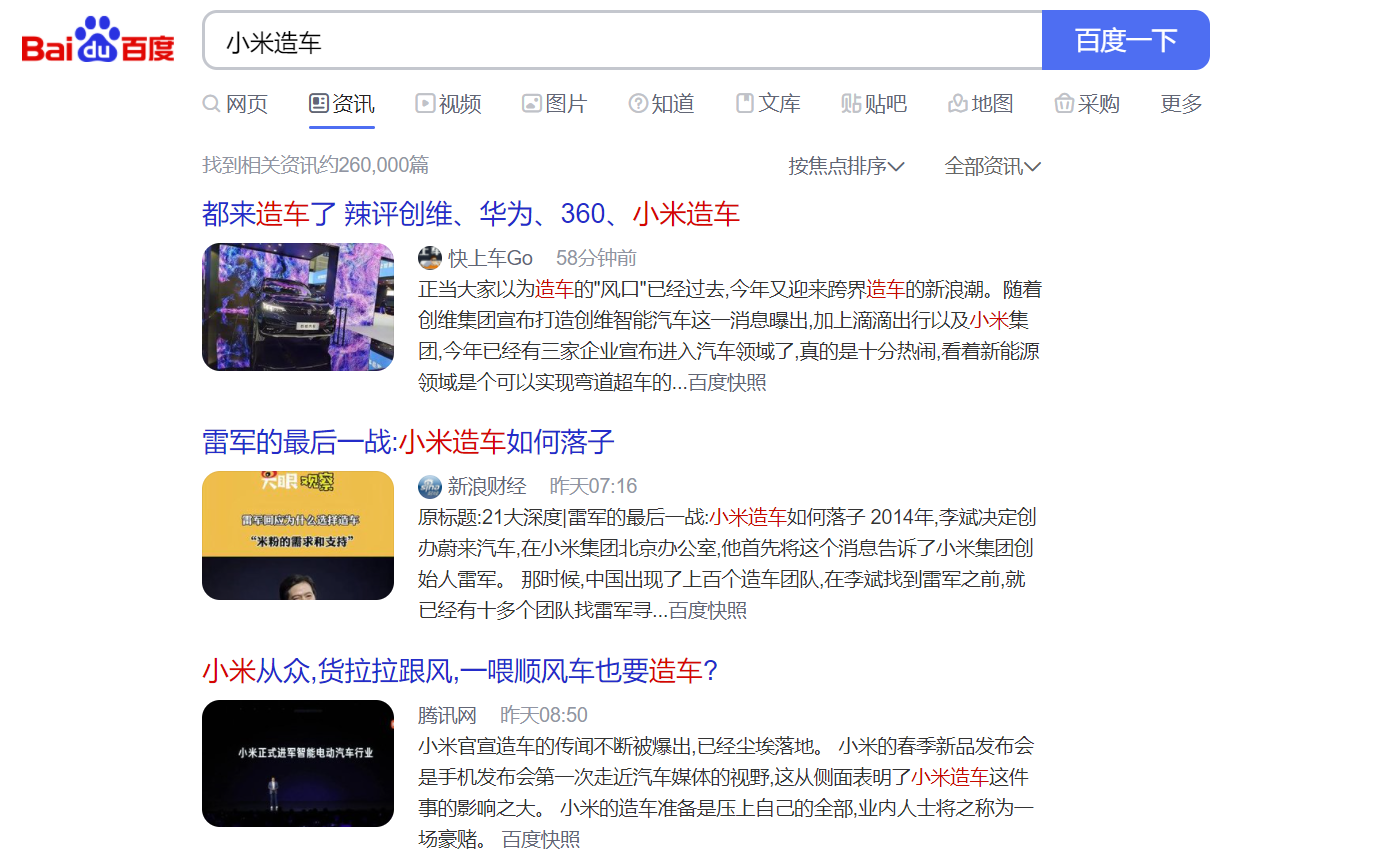Open the dark 小米 launch event thumbnail
The width and height of the screenshot is (1381, 857).
(298, 763)
